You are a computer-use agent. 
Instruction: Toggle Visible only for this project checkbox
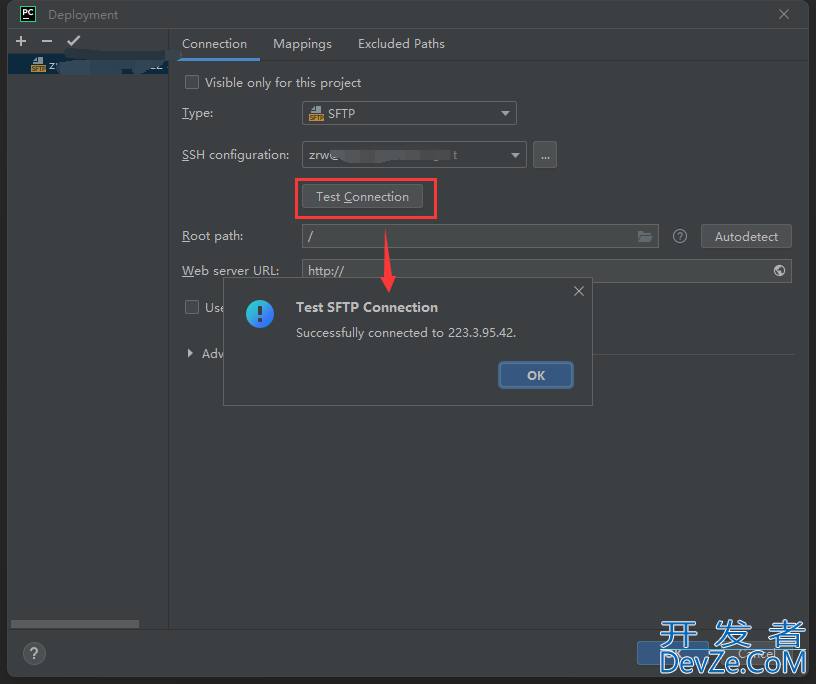(192, 82)
